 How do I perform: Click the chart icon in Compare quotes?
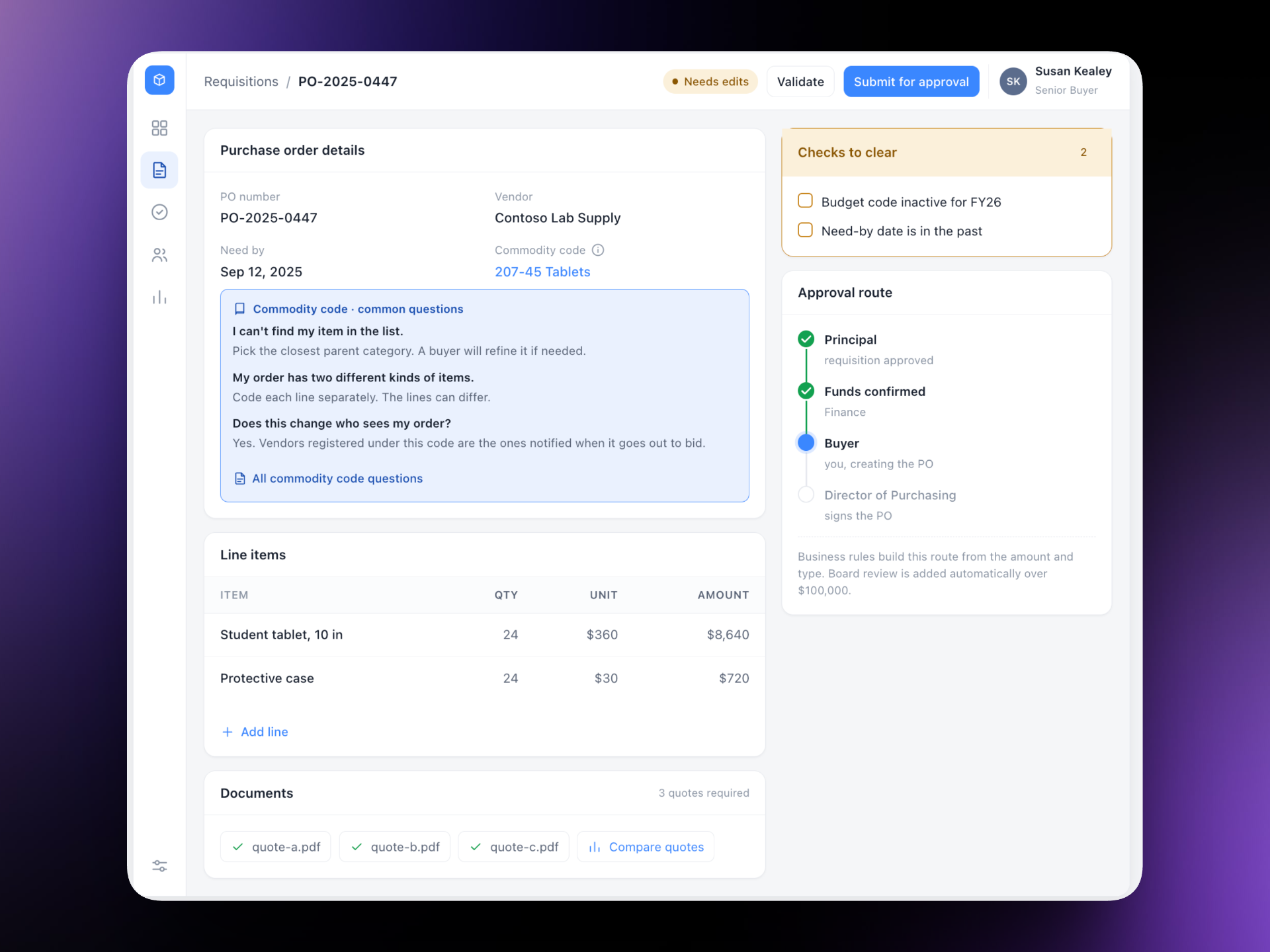[x=595, y=847]
